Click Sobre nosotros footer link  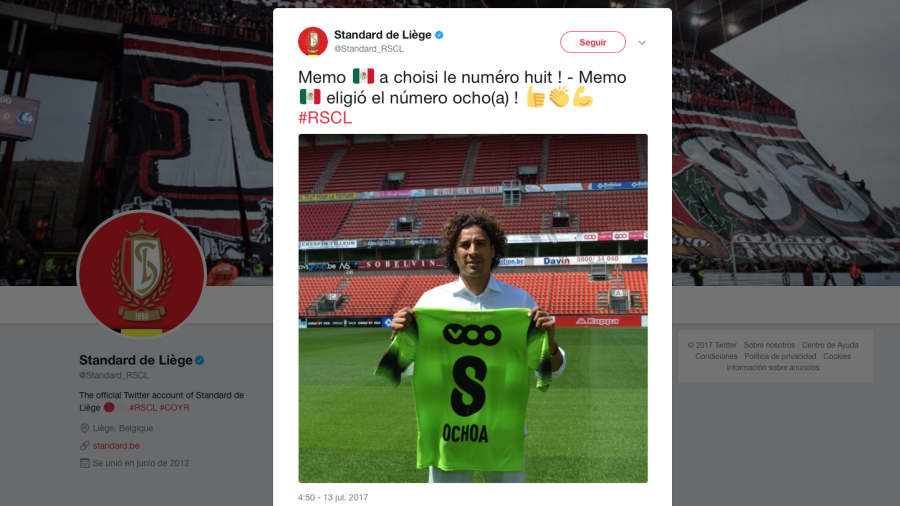pyautogui.click(x=769, y=345)
